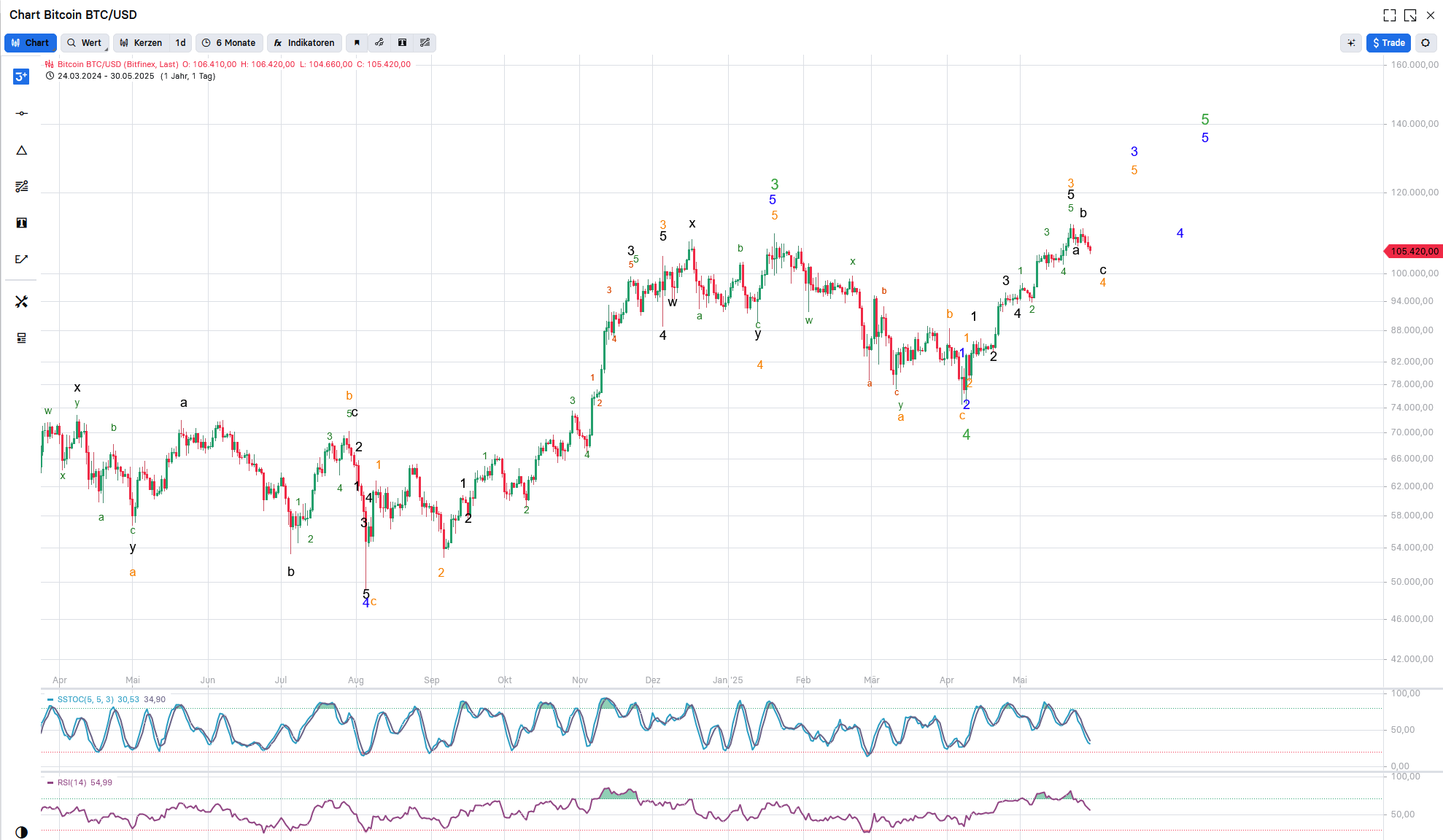Change the 1d interval setting

click(180, 43)
